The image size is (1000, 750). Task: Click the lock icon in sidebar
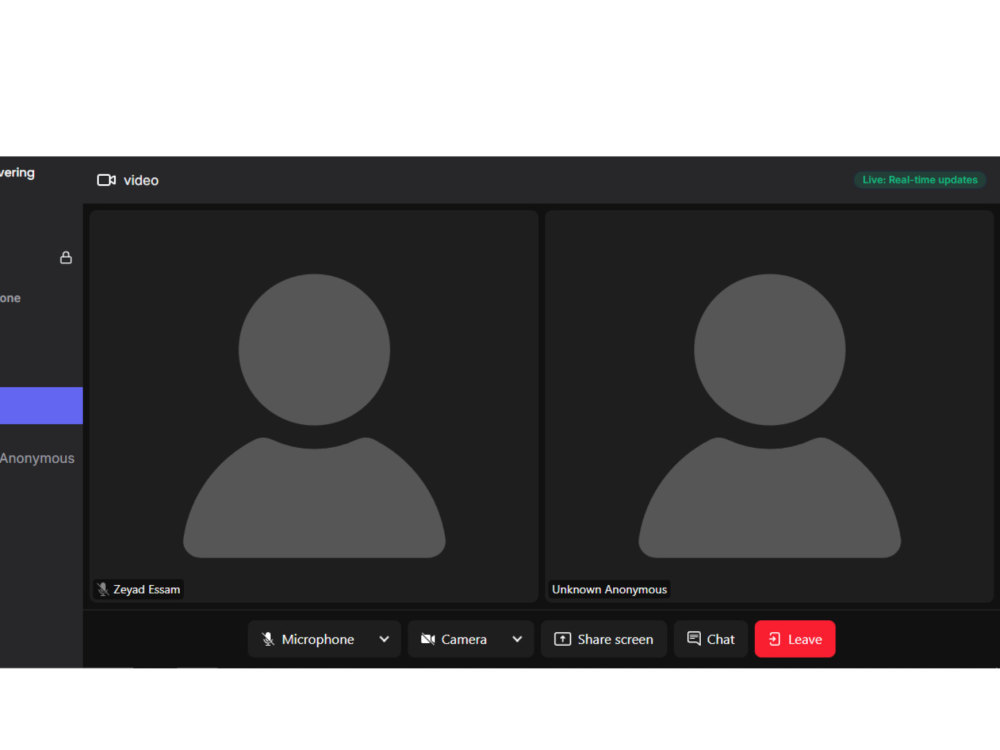pyautogui.click(x=66, y=258)
